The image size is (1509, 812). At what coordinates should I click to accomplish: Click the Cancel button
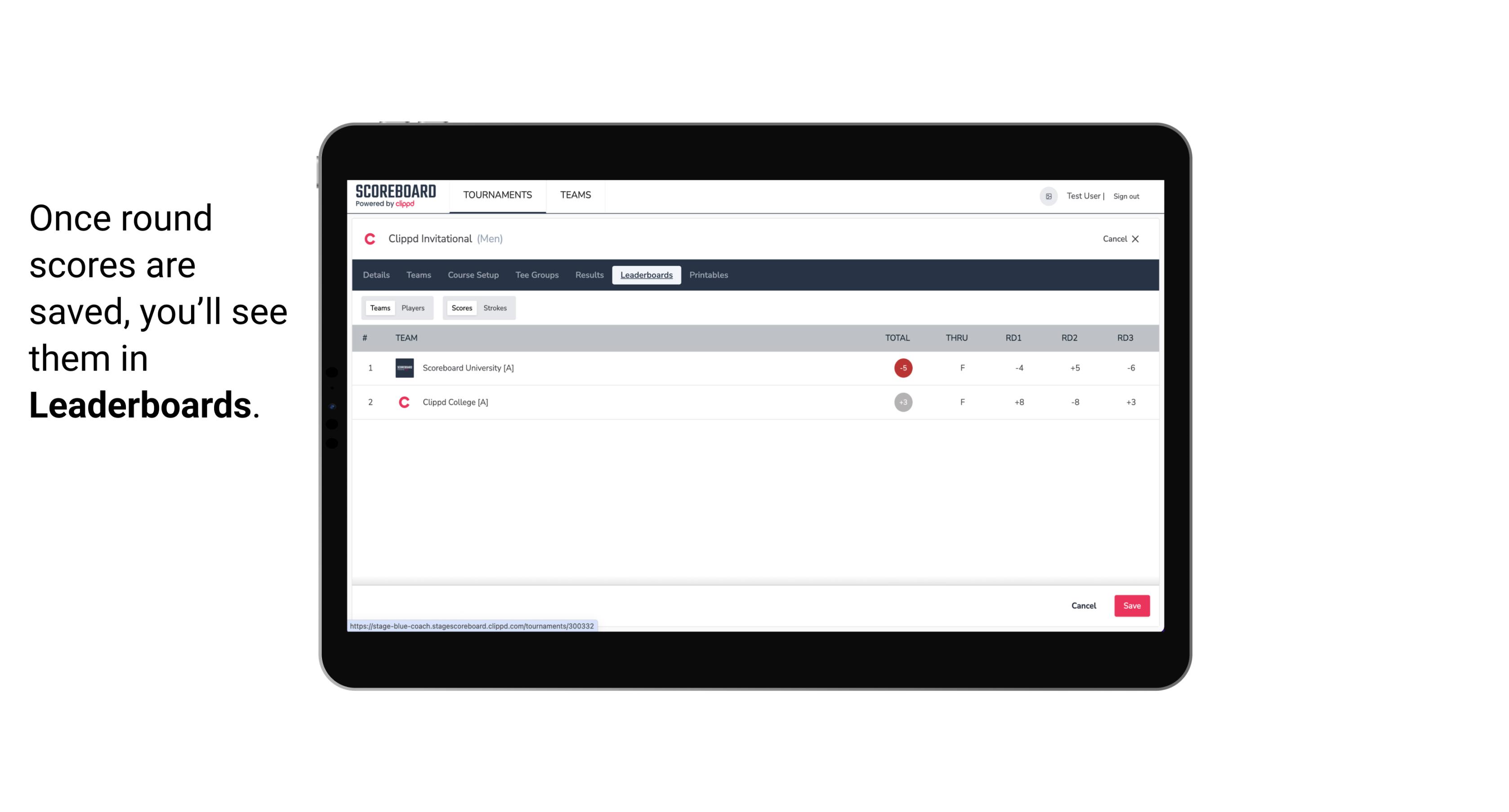click(1083, 605)
